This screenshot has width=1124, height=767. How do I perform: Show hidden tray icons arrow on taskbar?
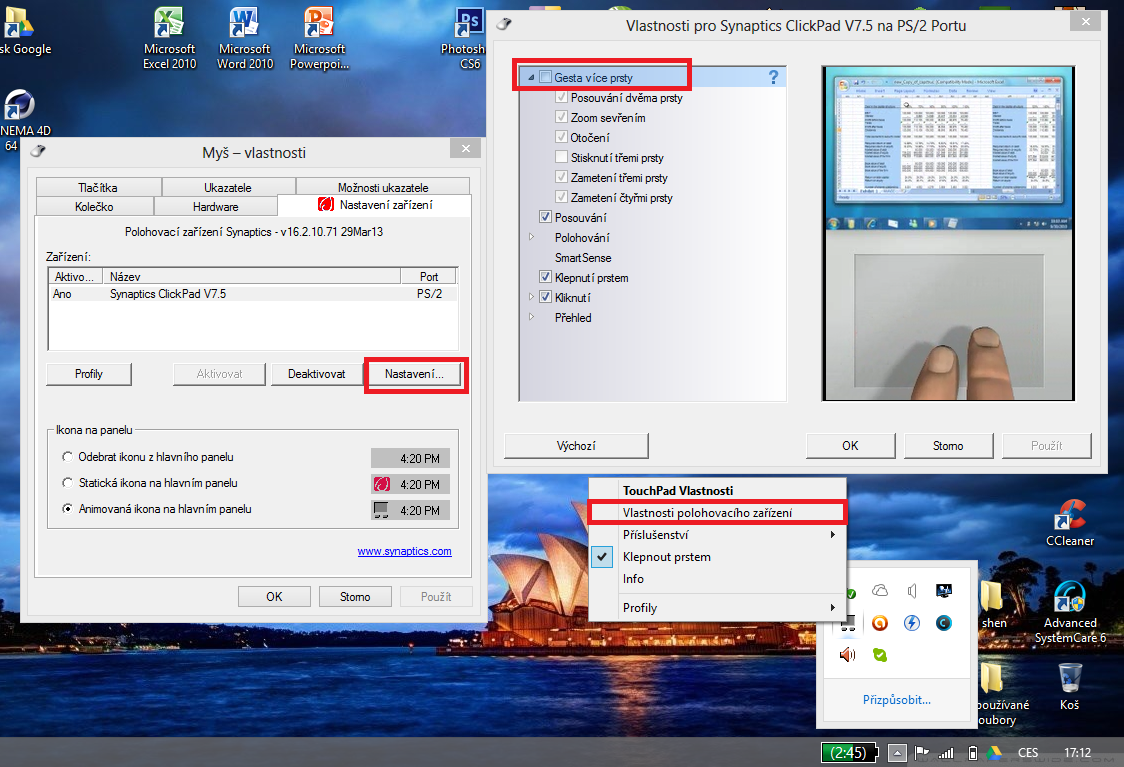pyautogui.click(x=897, y=753)
